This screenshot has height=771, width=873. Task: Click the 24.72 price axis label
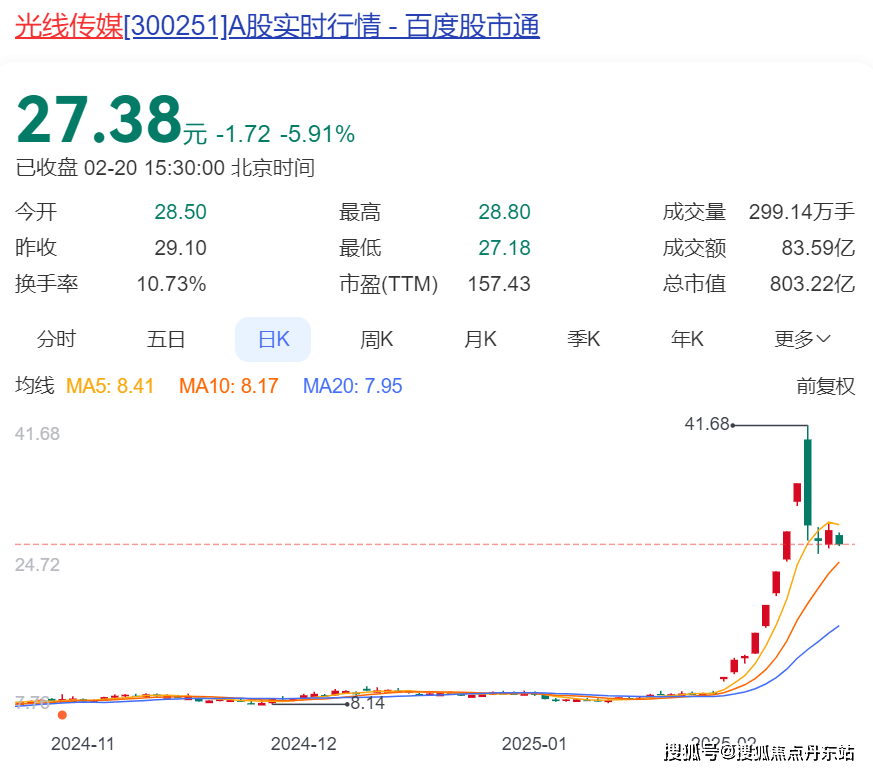(37, 565)
